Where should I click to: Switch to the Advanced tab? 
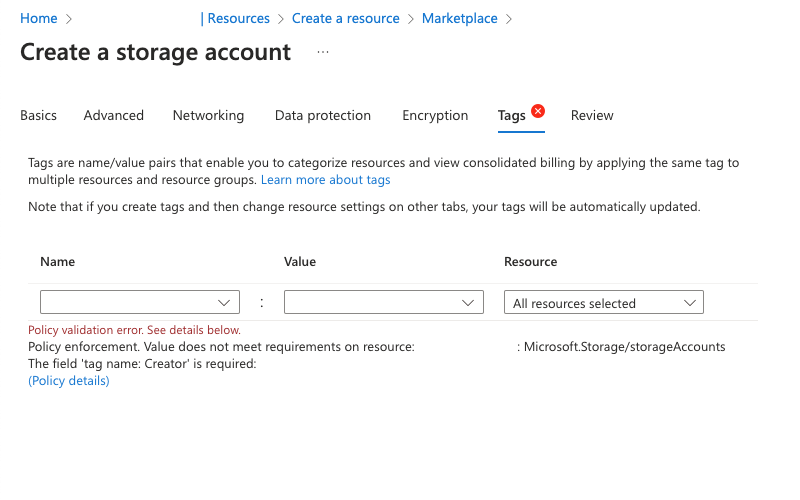[x=114, y=115]
